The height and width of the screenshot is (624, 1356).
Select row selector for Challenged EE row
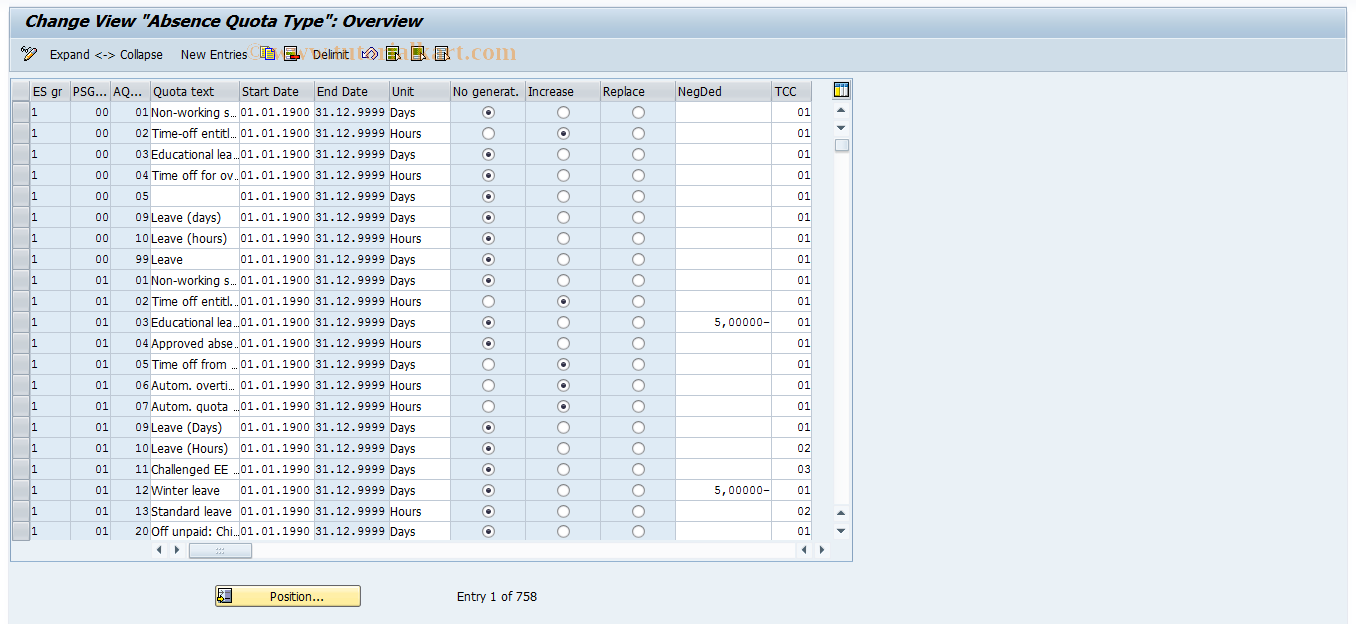click(20, 469)
